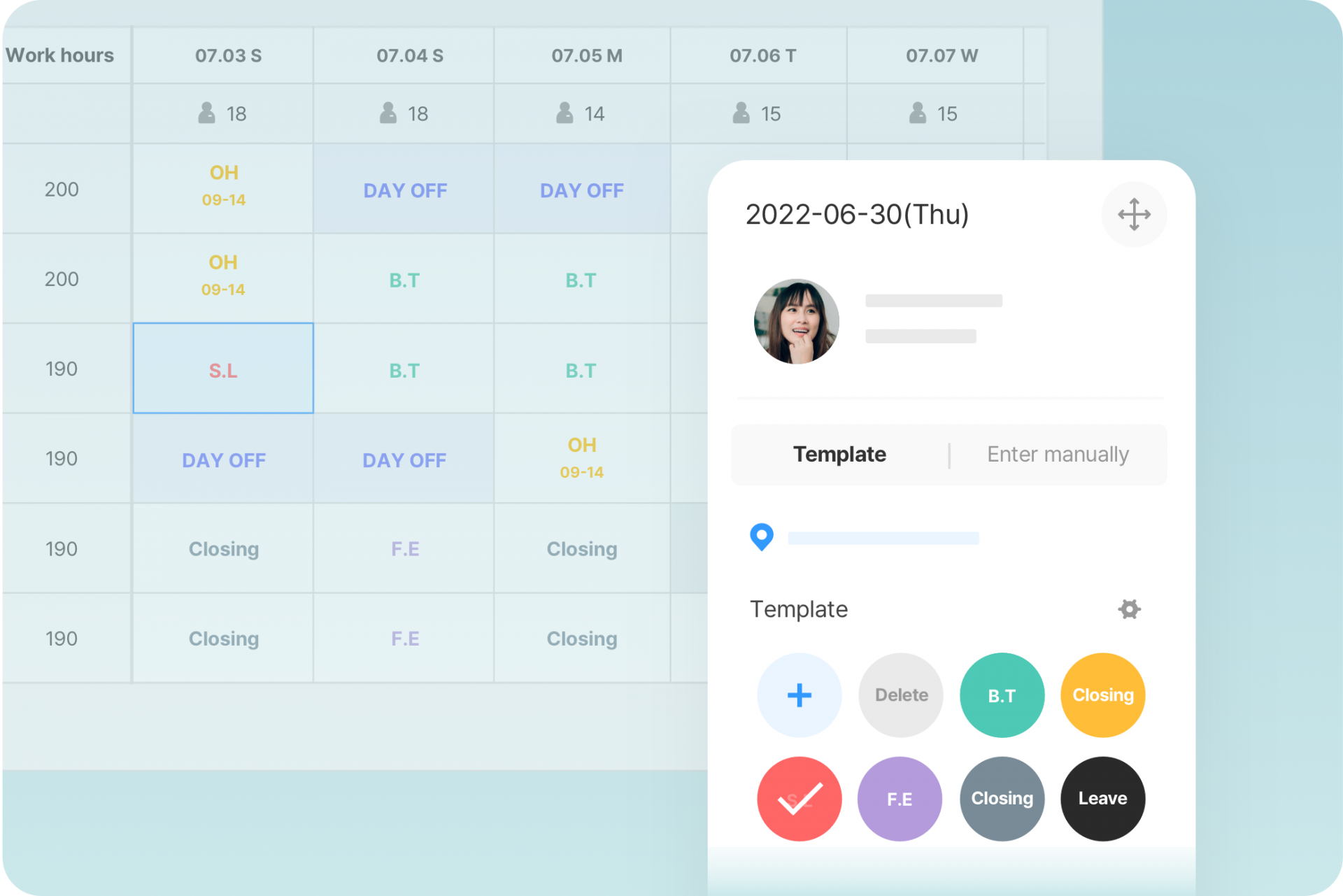The image size is (1343, 896).
Task: Switch to the Enter manually tab
Action: [x=1058, y=454]
